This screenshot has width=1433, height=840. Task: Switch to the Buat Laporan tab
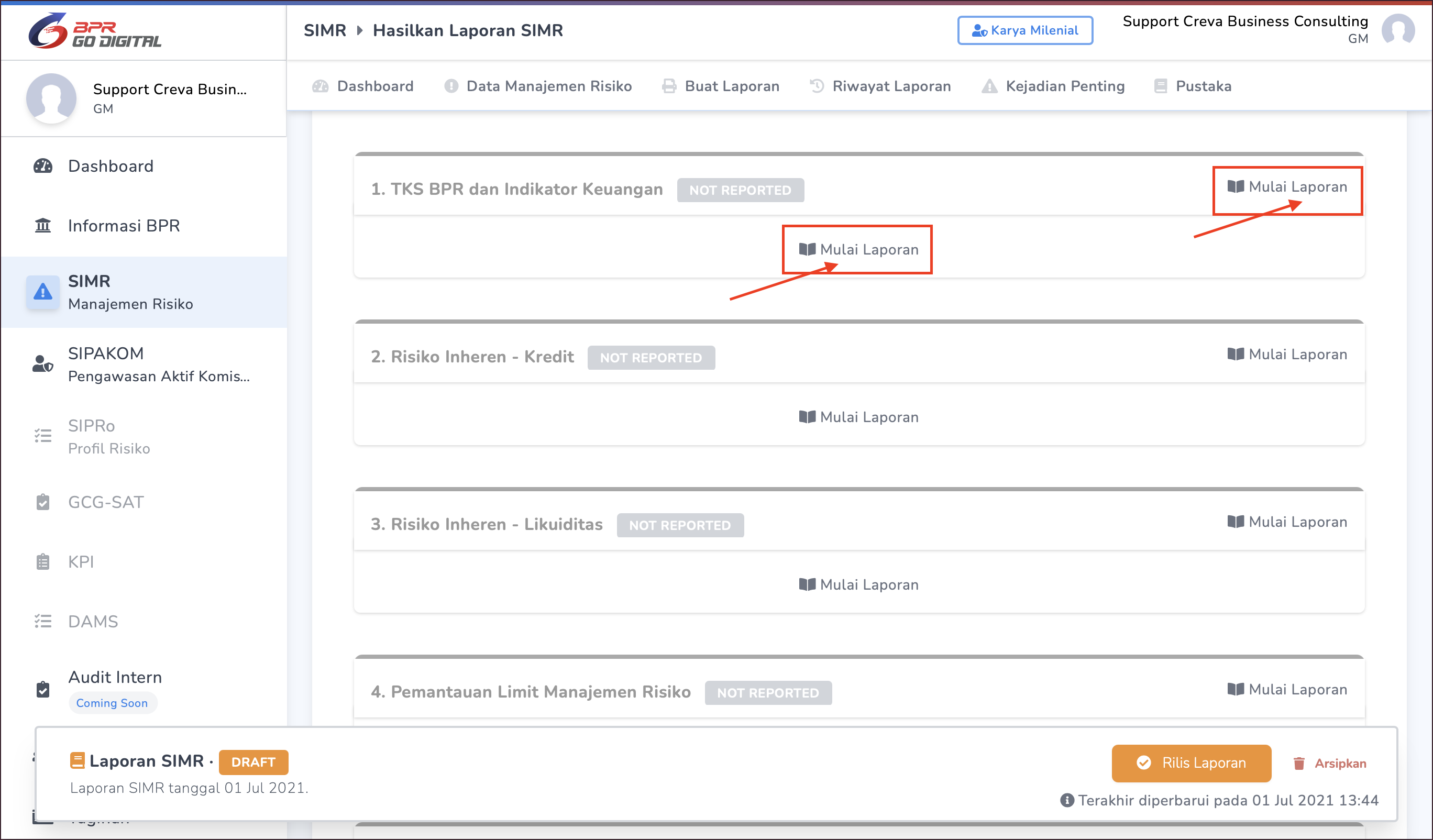[x=721, y=86]
